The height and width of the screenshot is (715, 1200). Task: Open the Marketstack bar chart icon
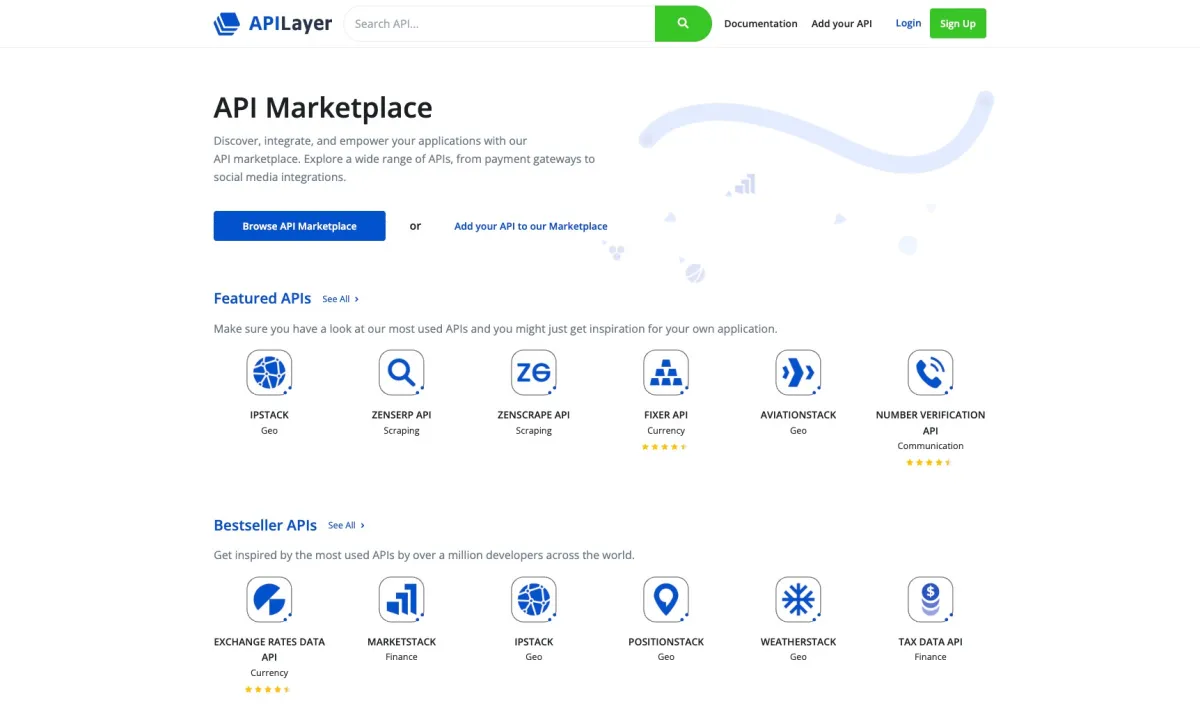[401, 600]
